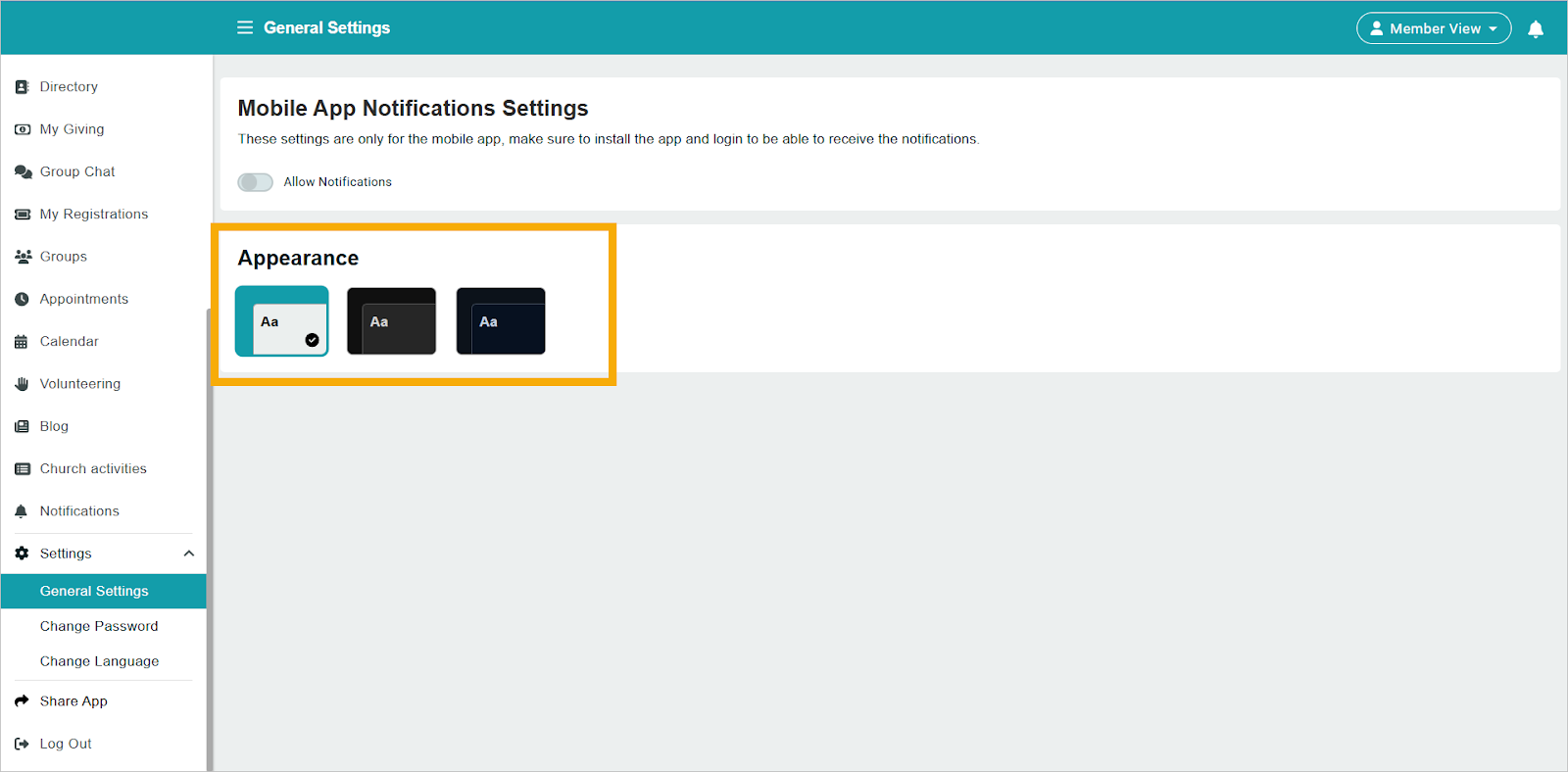
Task: Select the dark gray appearance theme
Action: 391,321
